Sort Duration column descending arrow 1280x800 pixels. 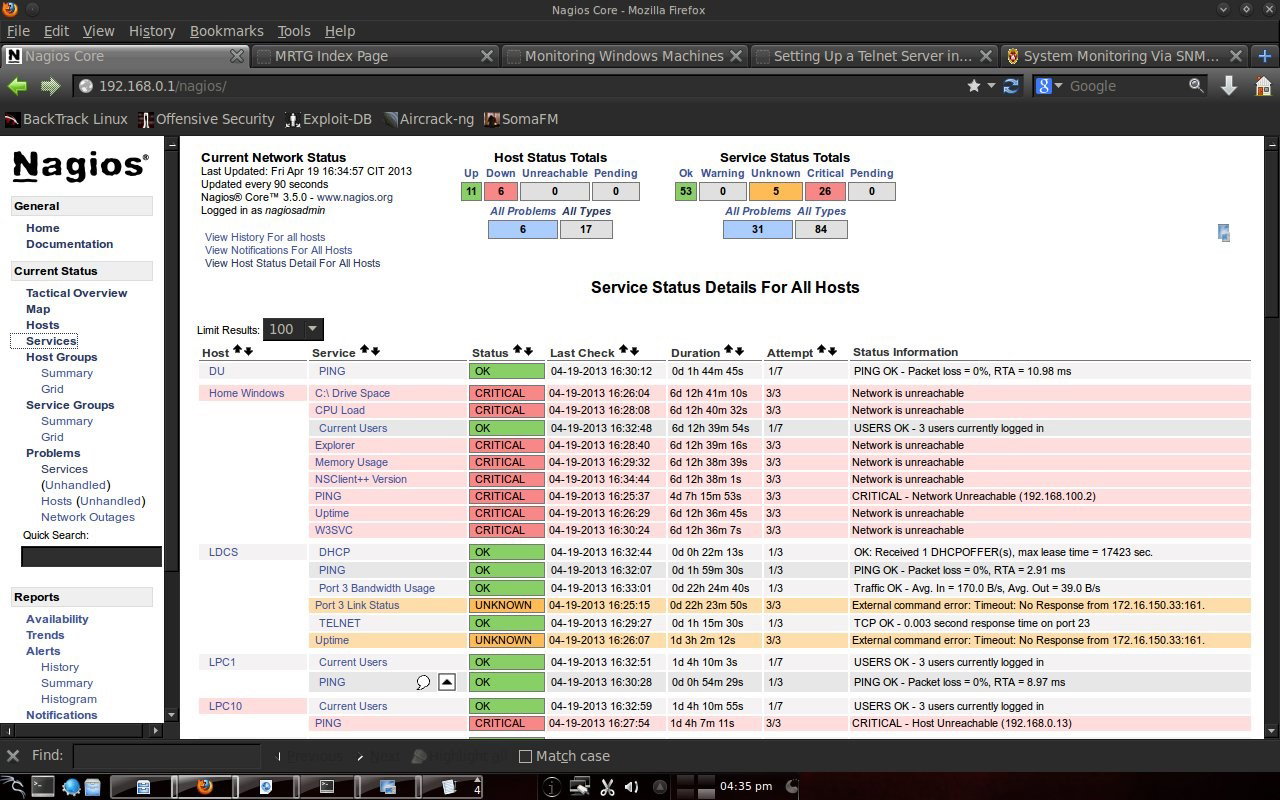(x=740, y=351)
